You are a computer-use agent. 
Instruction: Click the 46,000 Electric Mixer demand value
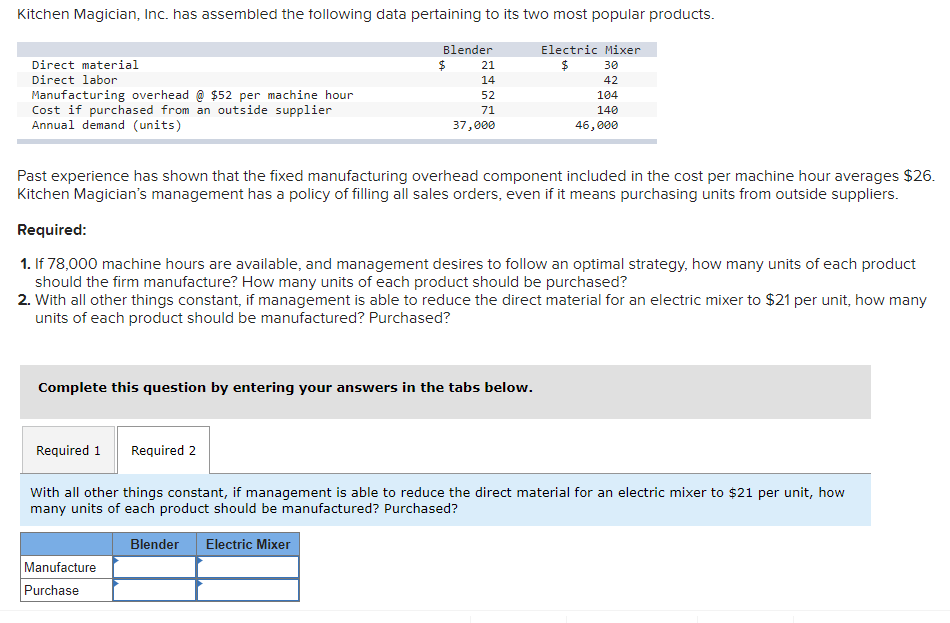pyautogui.click(x=597, y=125)
